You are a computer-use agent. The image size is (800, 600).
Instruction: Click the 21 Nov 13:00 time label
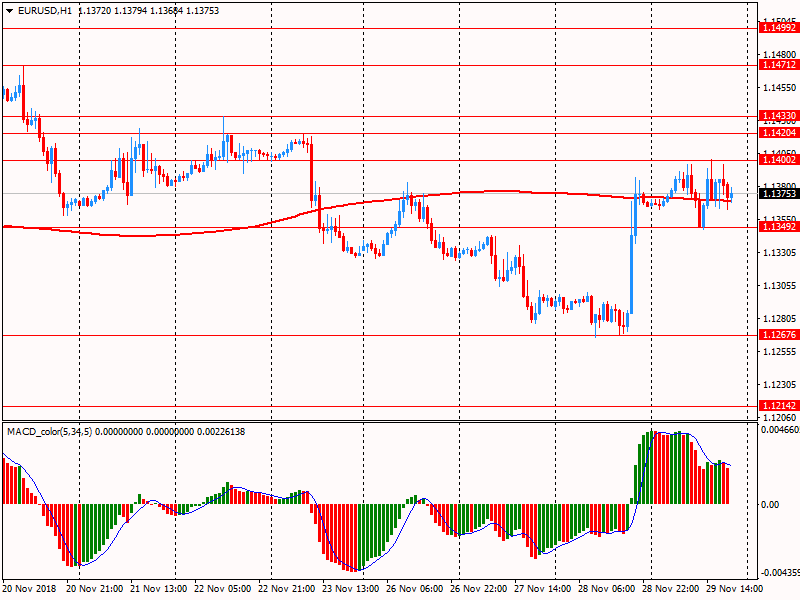(159, 588)
